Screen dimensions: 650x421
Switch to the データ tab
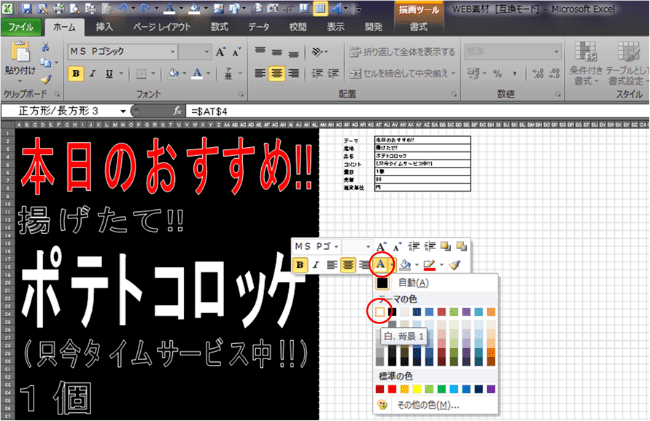259,27
